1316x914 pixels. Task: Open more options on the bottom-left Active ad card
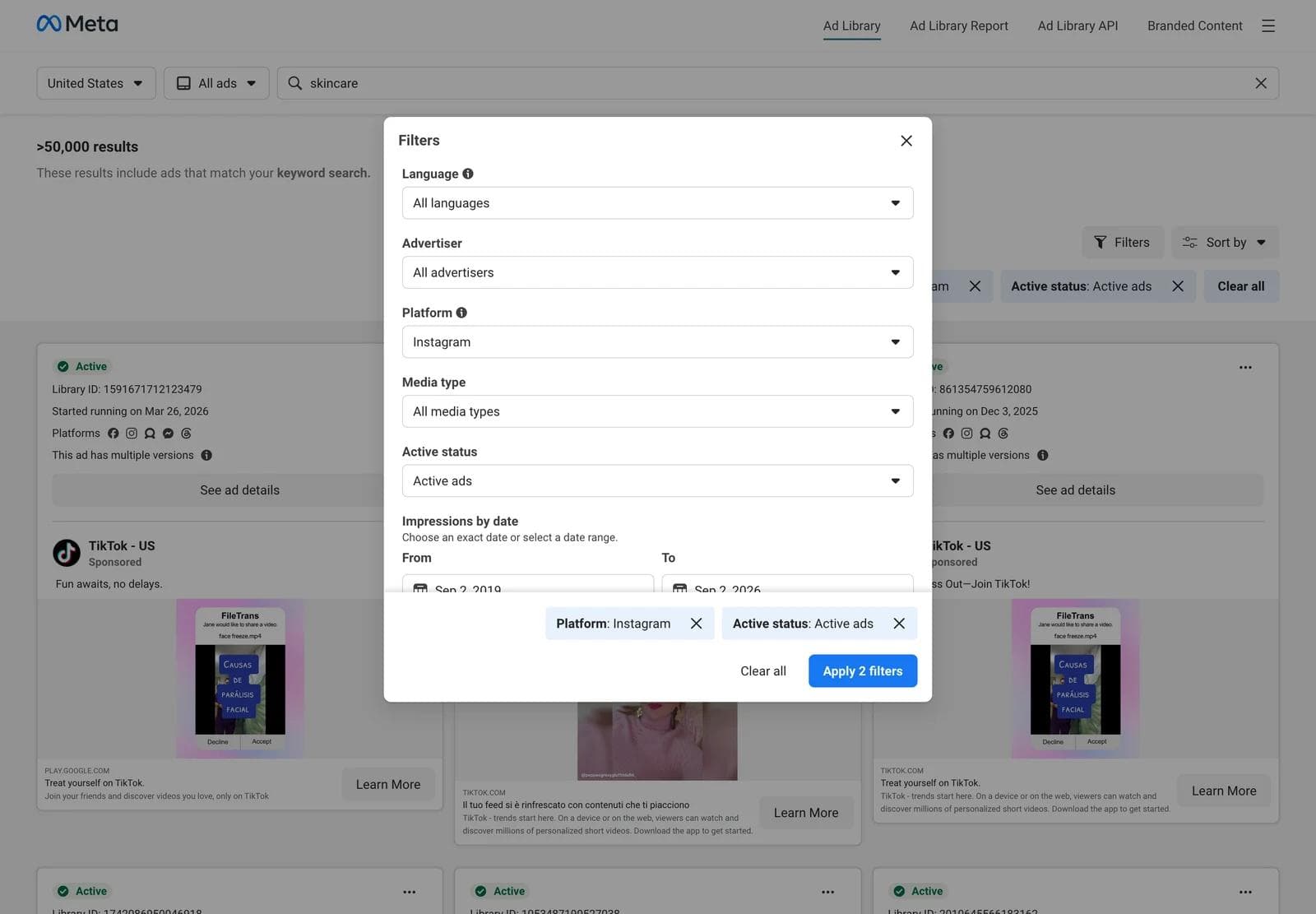pyautogui.click(x=410, y=892)
